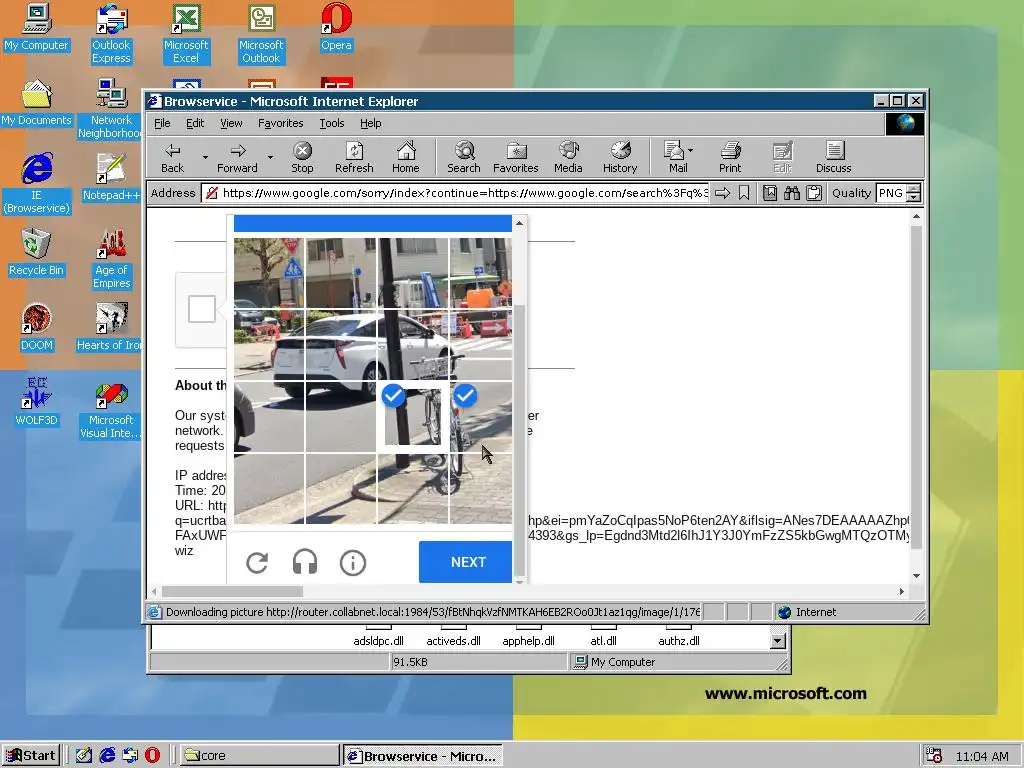Viewport: 1024px width, 768px height.
Task: Open the Tools menu
Action: point(332,123)
